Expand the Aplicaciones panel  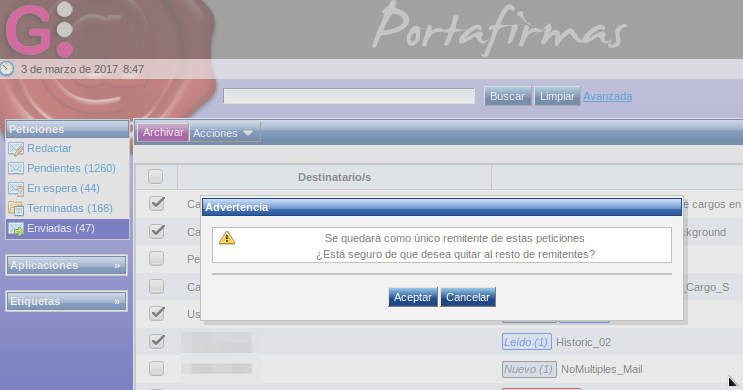[x=66, y=265]
